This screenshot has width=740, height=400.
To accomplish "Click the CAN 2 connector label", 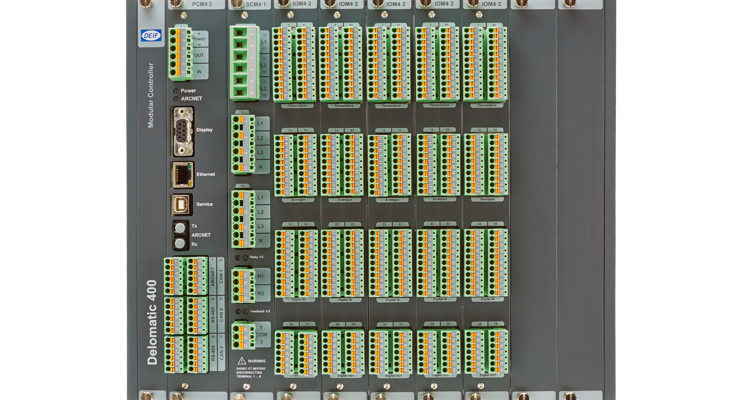I will click(220, 315).
